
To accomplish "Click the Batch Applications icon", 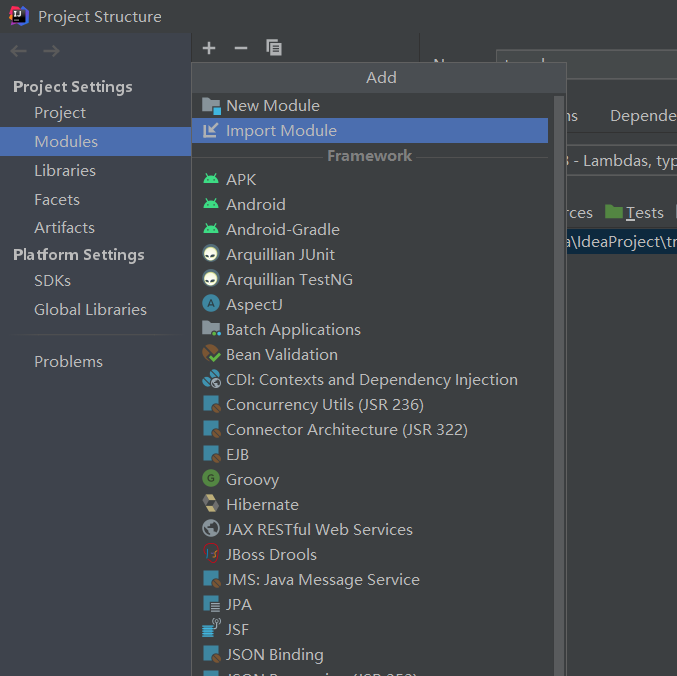I will (x=211, y=329).
